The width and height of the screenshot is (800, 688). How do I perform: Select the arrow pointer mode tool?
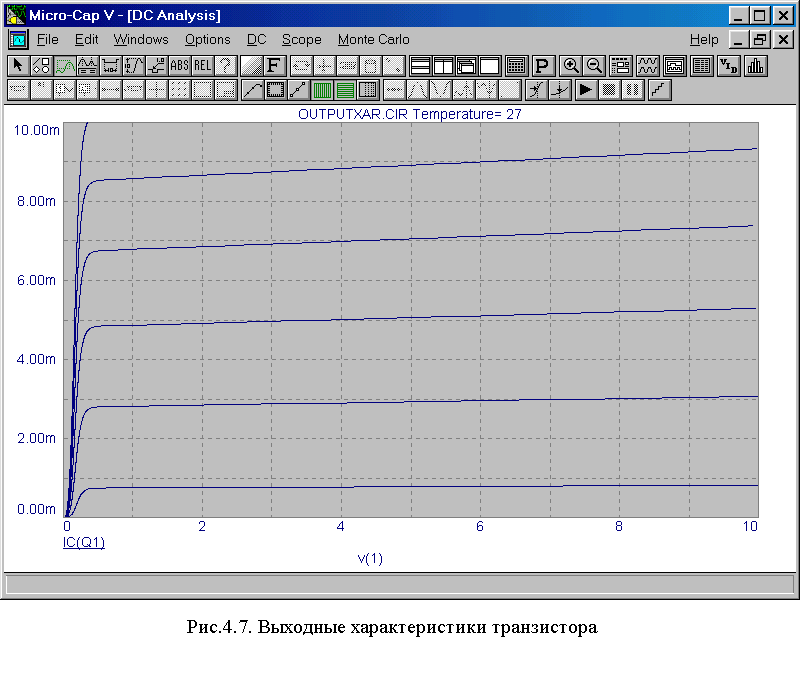tap(18, 66)
